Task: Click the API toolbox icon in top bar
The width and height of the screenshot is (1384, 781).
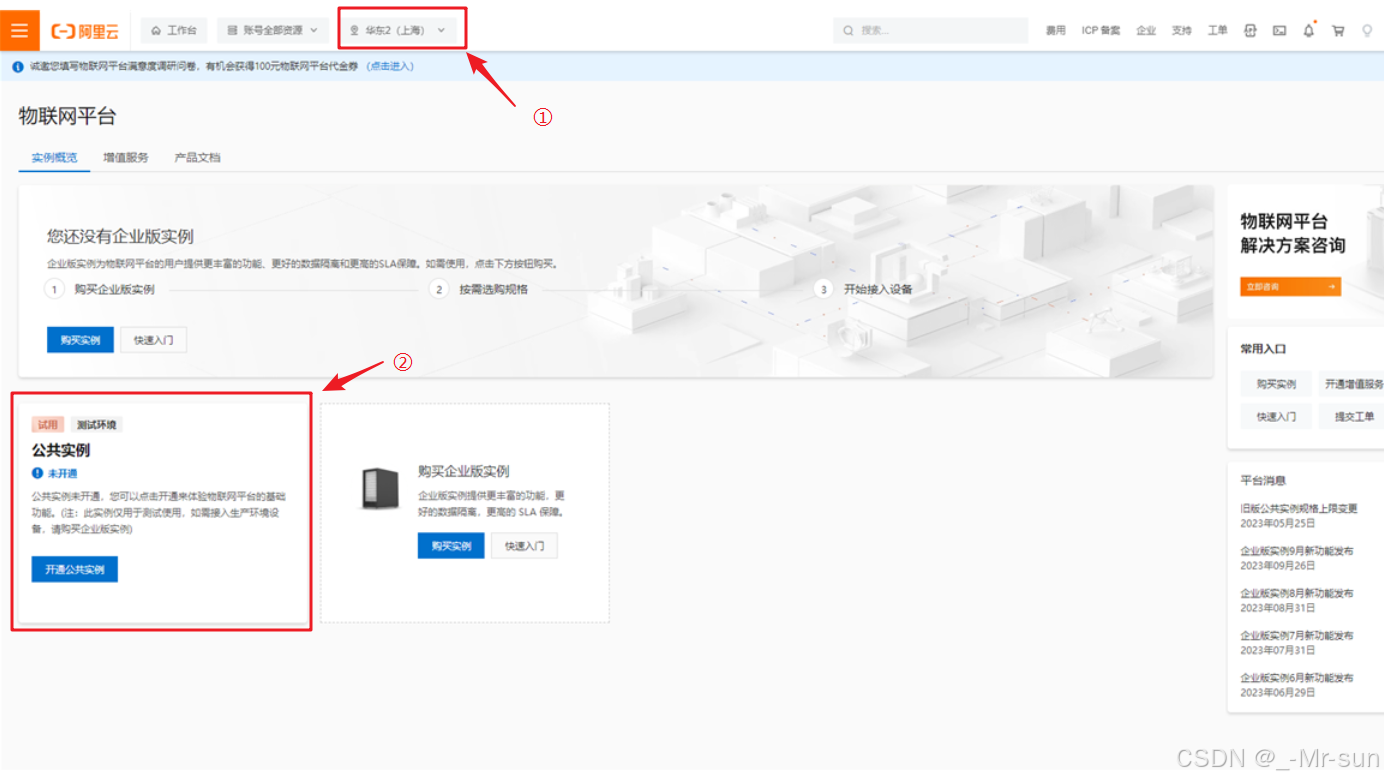Action: (1250, 31)
